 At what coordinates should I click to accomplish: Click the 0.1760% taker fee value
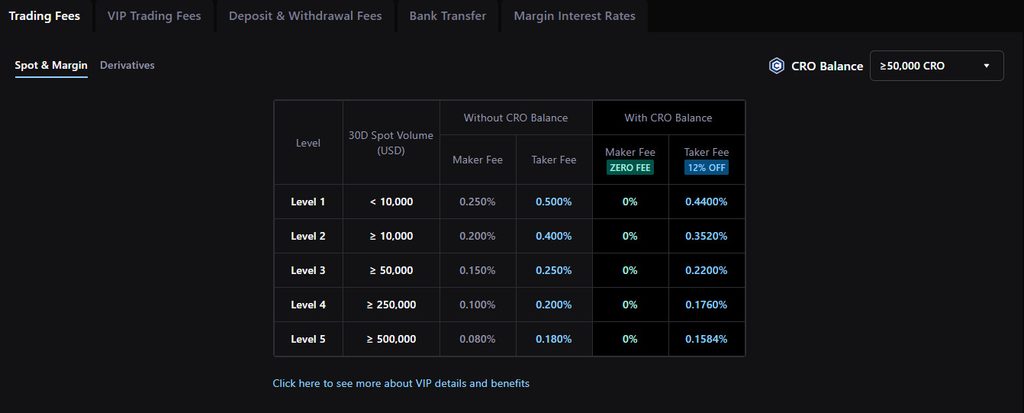706,305
